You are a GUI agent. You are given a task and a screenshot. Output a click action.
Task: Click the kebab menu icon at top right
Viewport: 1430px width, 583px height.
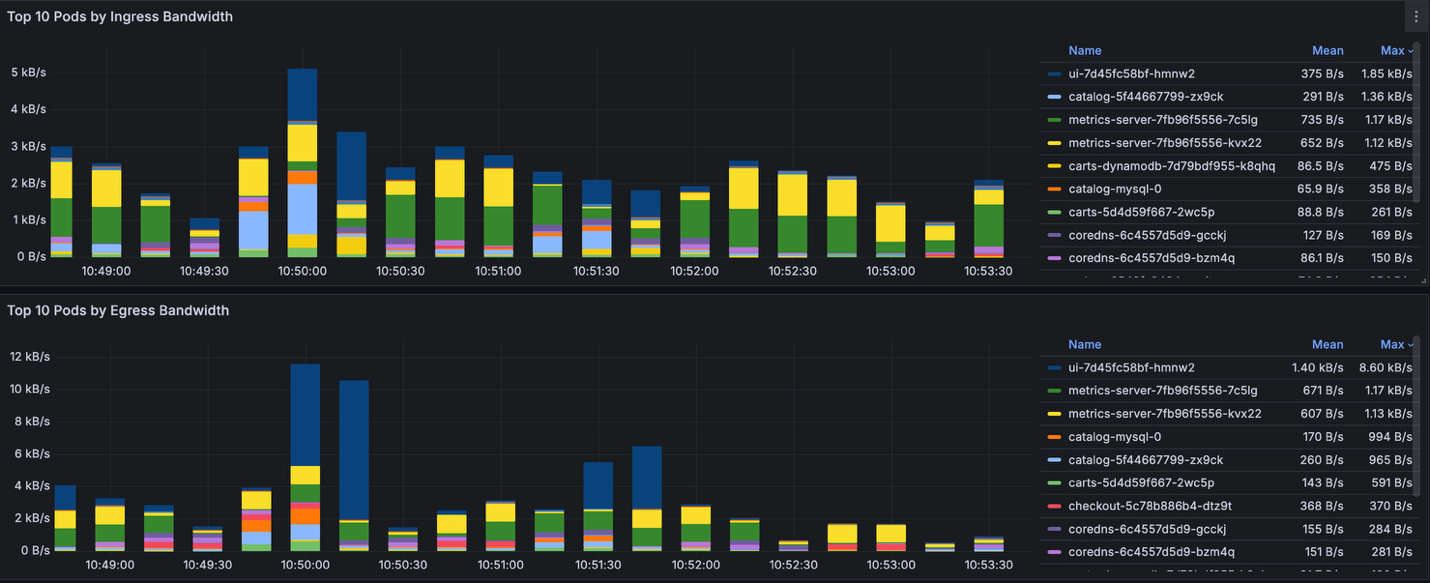click(x=1417, y=16)
